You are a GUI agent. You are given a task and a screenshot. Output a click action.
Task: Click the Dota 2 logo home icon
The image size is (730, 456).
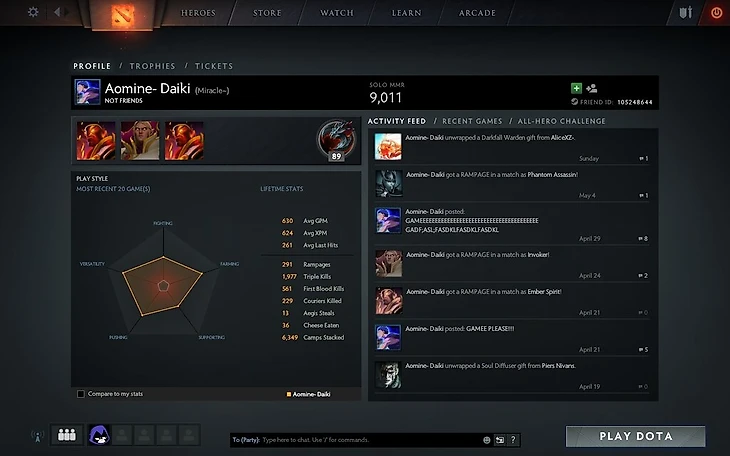point(122,15)
